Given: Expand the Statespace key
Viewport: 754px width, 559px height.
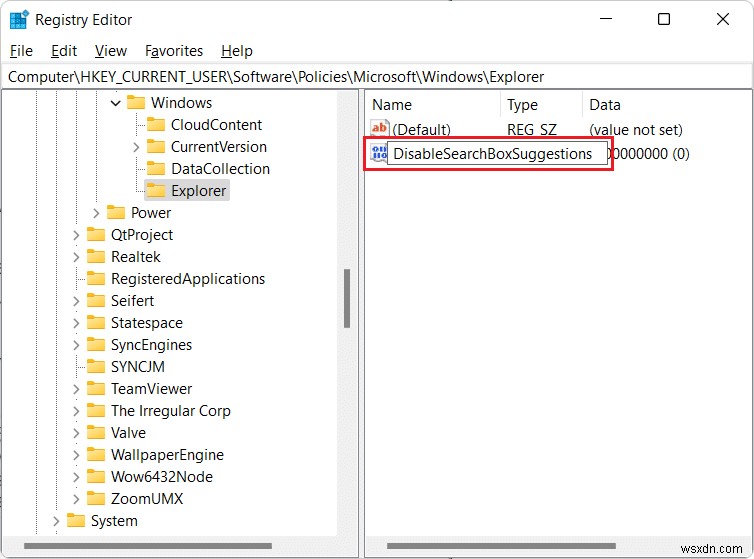Looking at the screenshot, I should 75,323.
